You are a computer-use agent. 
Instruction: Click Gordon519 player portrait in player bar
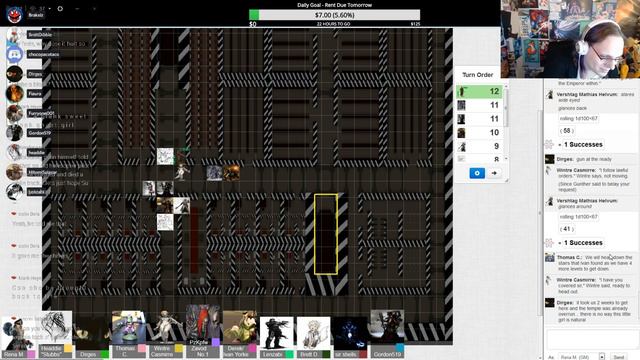click(387, 328)
